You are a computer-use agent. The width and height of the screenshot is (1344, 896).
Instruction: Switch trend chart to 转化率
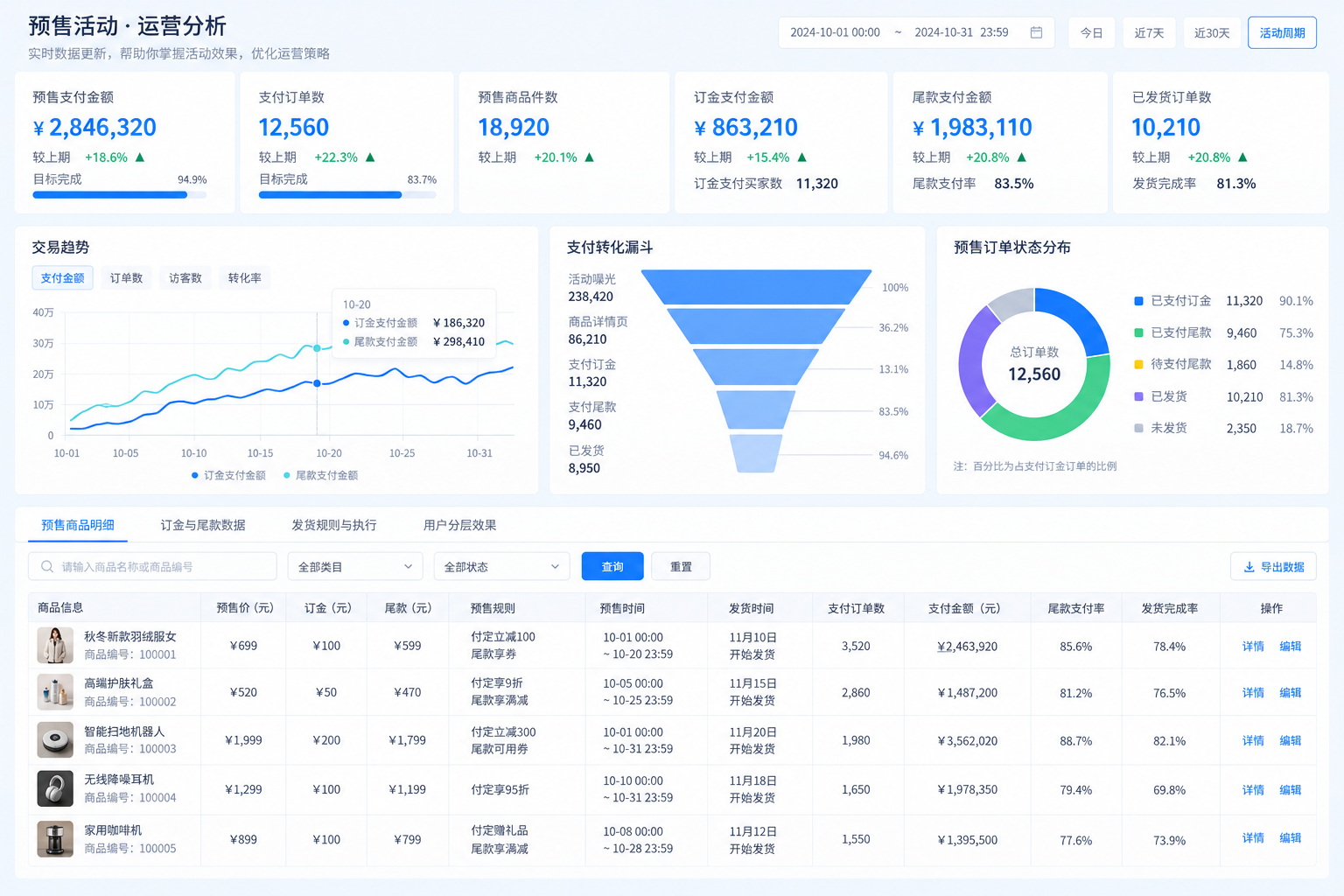[x=244, y=278]
